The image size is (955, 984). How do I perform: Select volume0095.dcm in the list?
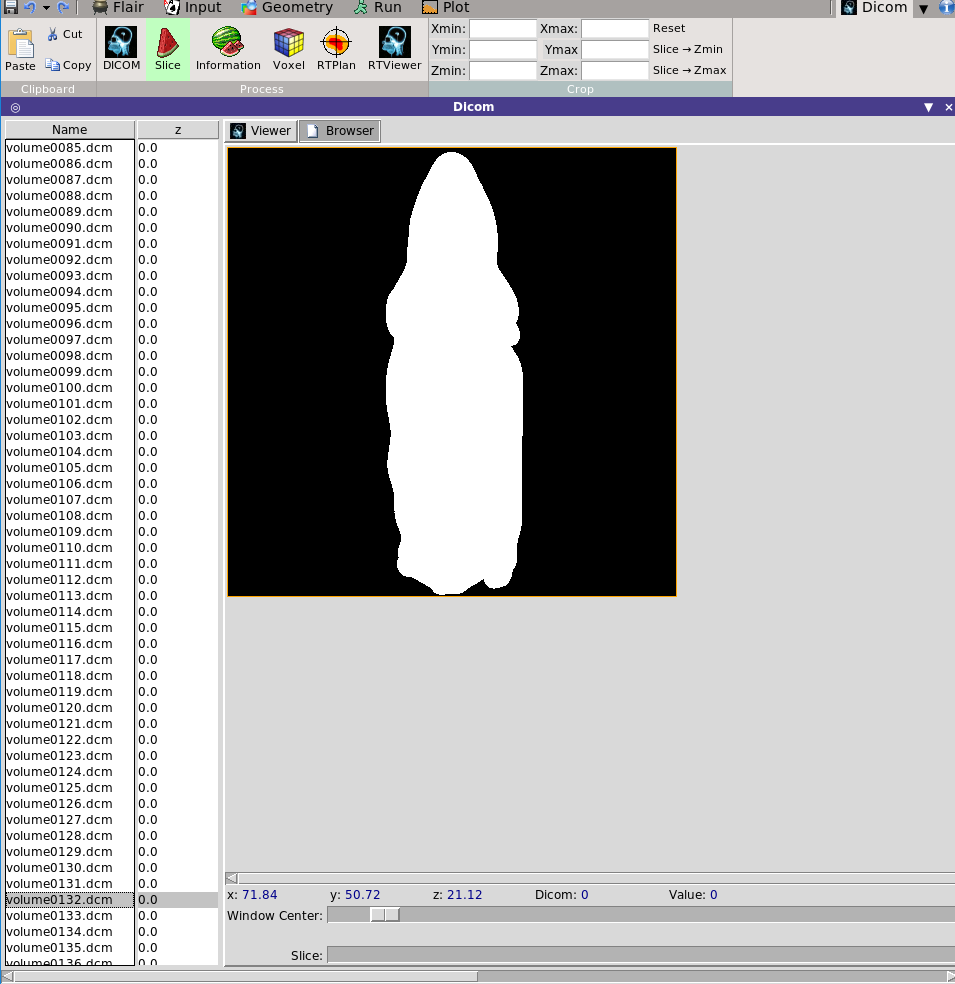pyautogui.click(x=70, y=308)
